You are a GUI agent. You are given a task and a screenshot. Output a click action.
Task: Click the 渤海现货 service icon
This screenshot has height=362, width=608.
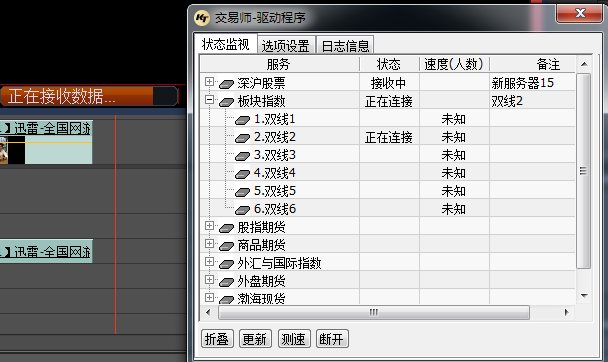pos(226,299)
